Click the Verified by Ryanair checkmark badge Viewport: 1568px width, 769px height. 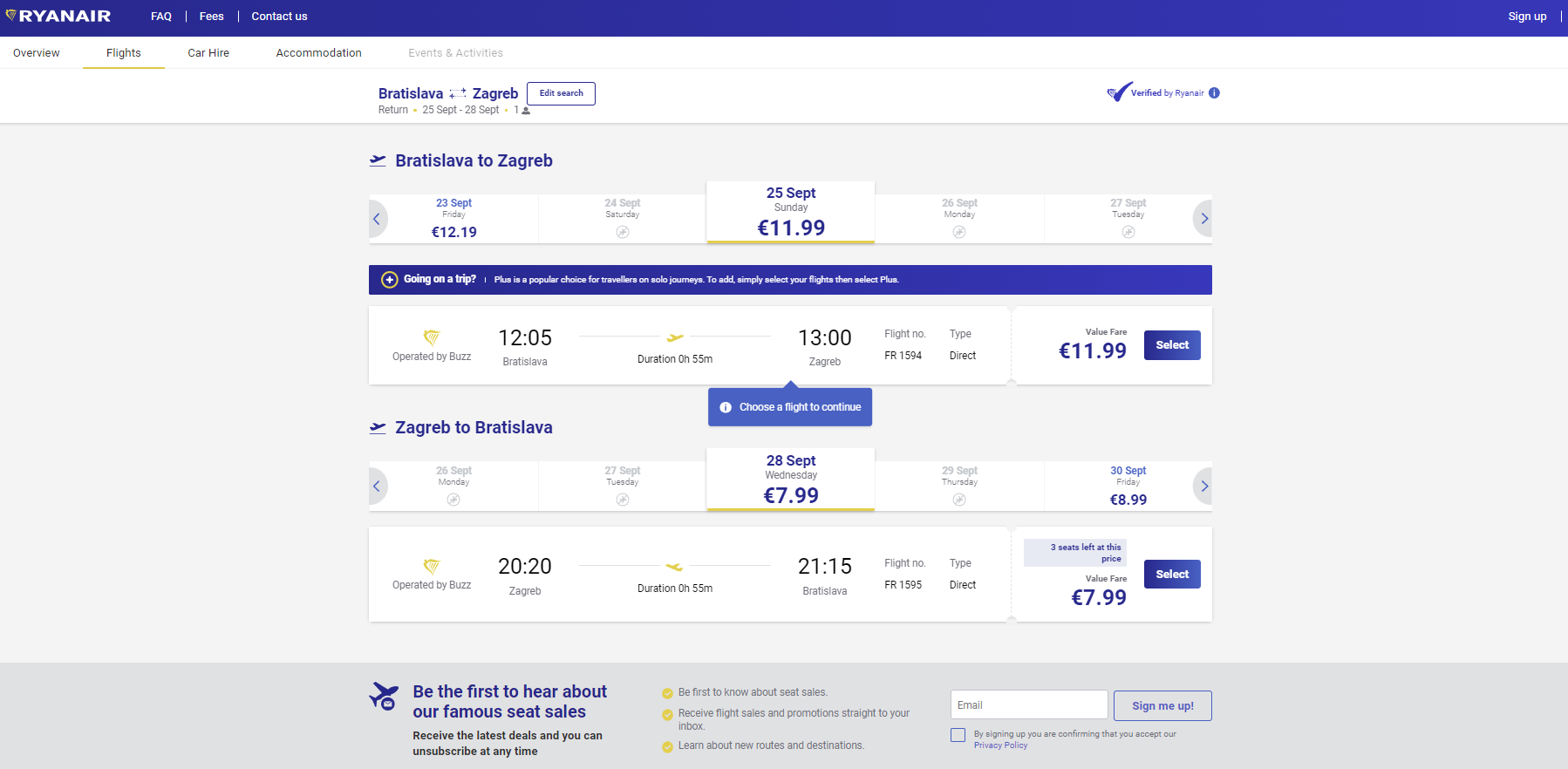[x=1119, y=92]
